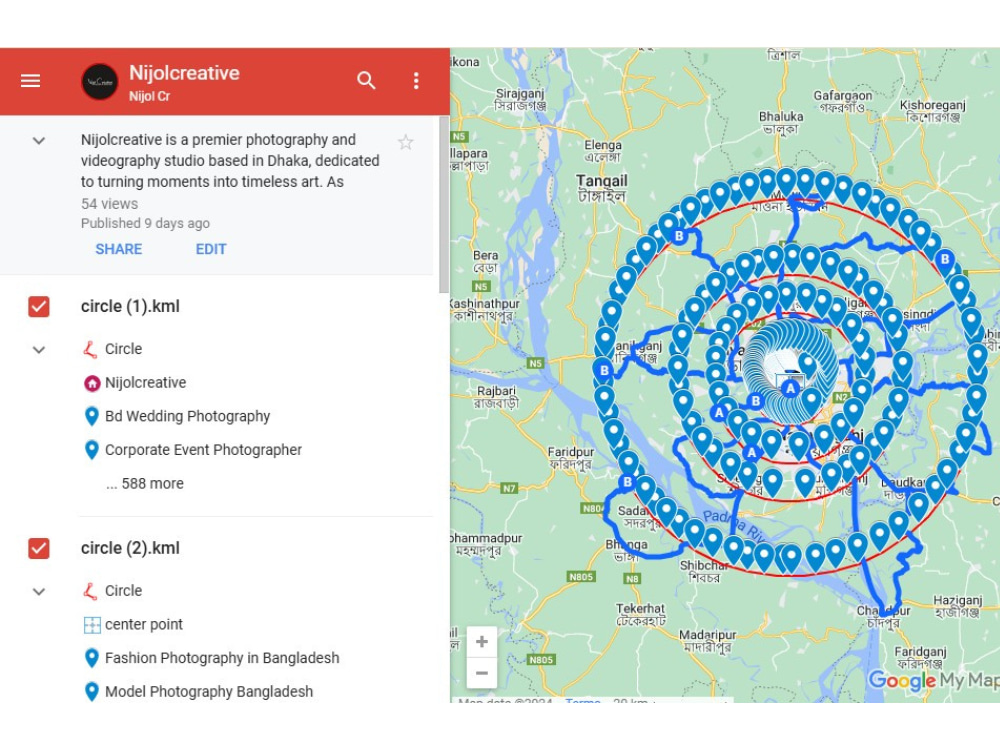Image resolution: width=1000 pixels, height=750 pixels.
Task: Open the search magnifier icon
Action: click(366, 80)
